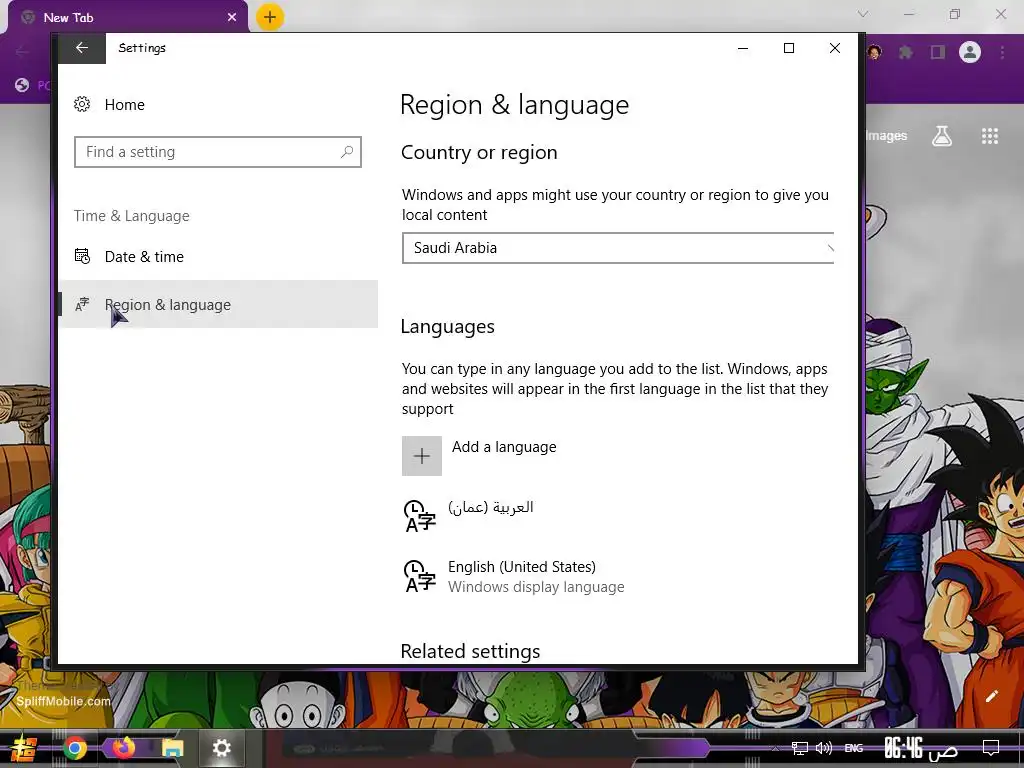Click the Add a language button

(480, 456)
